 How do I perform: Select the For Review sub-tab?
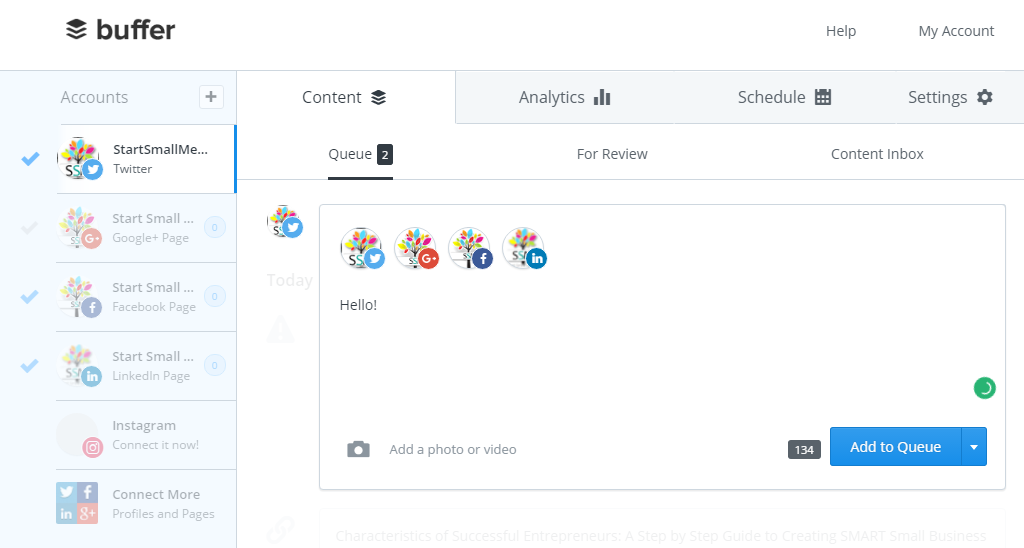(612, 154)
